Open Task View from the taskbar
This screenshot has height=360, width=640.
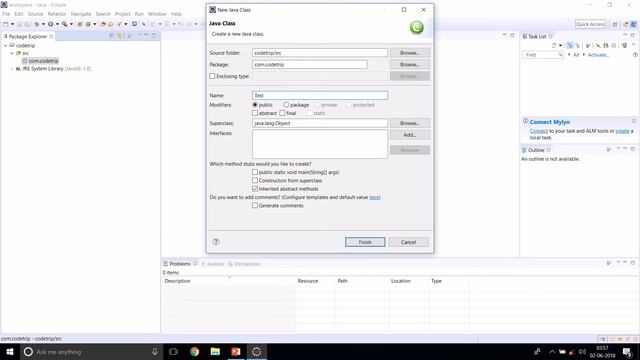(x=173, y=351)
